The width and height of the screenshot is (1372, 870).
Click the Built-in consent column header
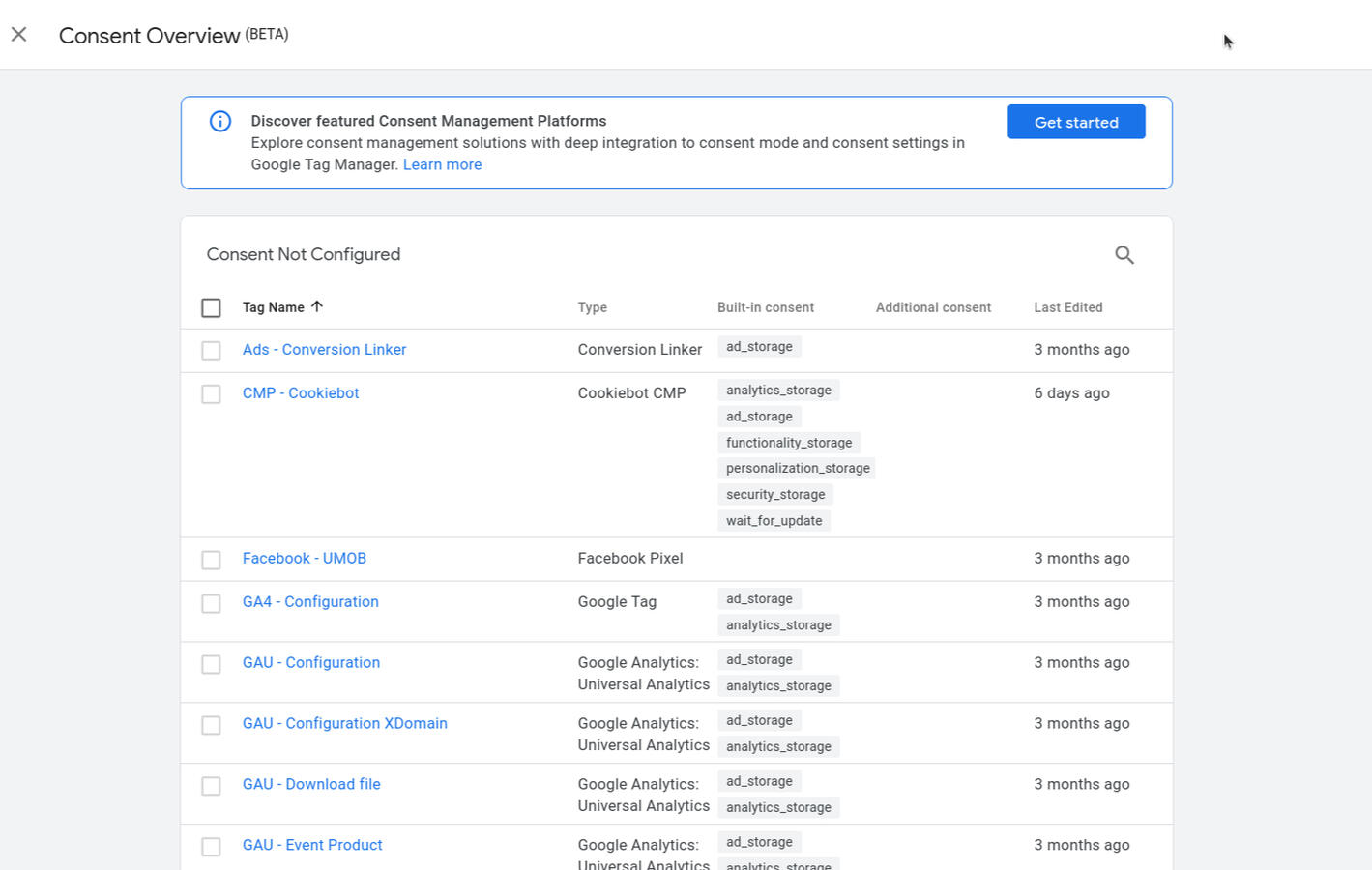click(766, 307)
